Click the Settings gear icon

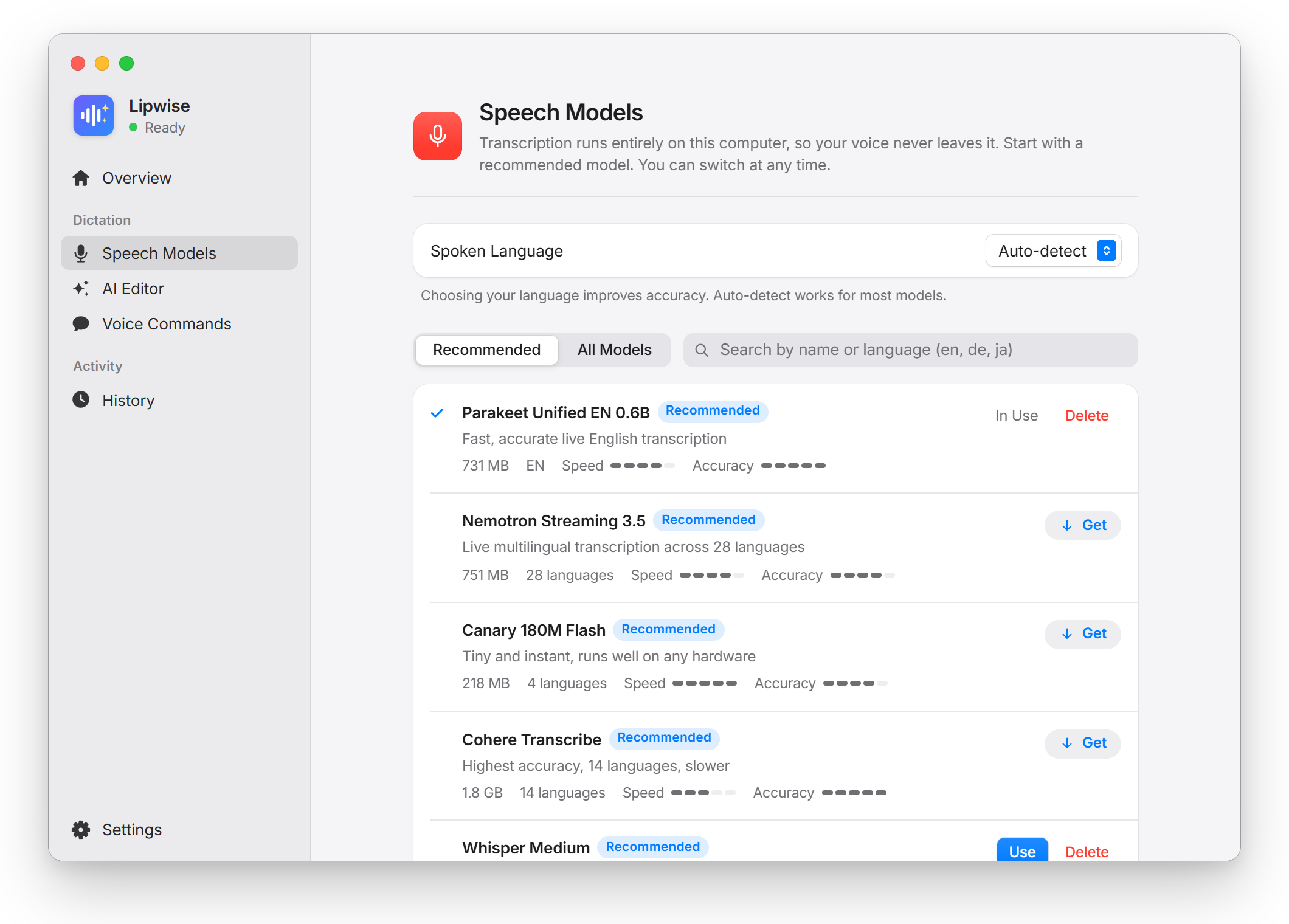click(x=81, y=830)
